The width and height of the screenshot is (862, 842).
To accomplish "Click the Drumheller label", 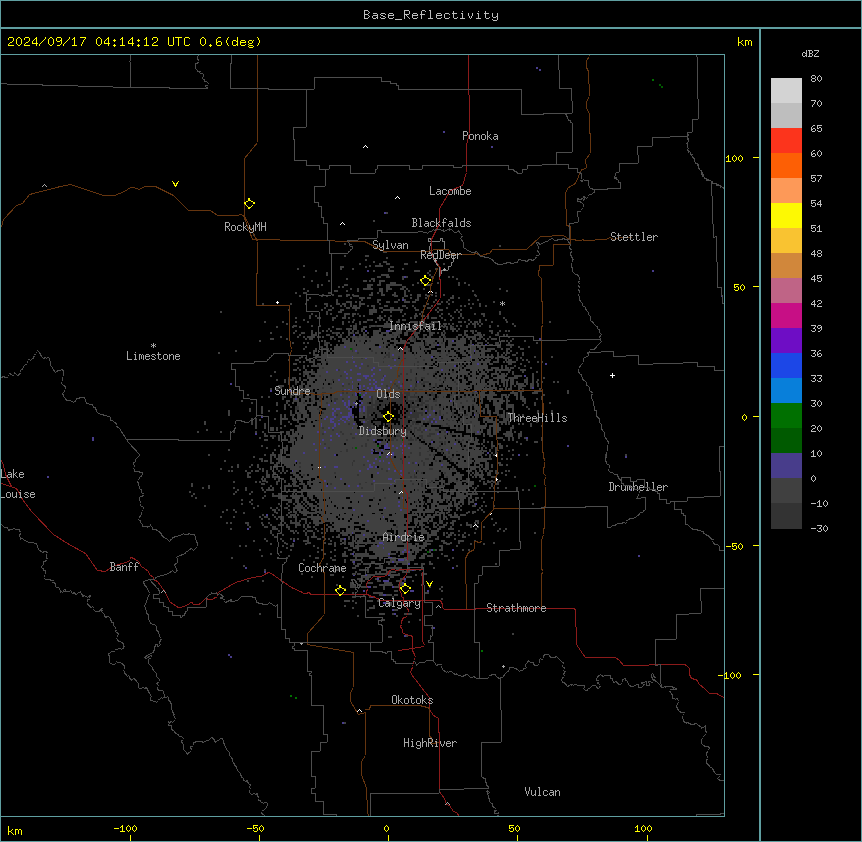I will coord(638,487).
